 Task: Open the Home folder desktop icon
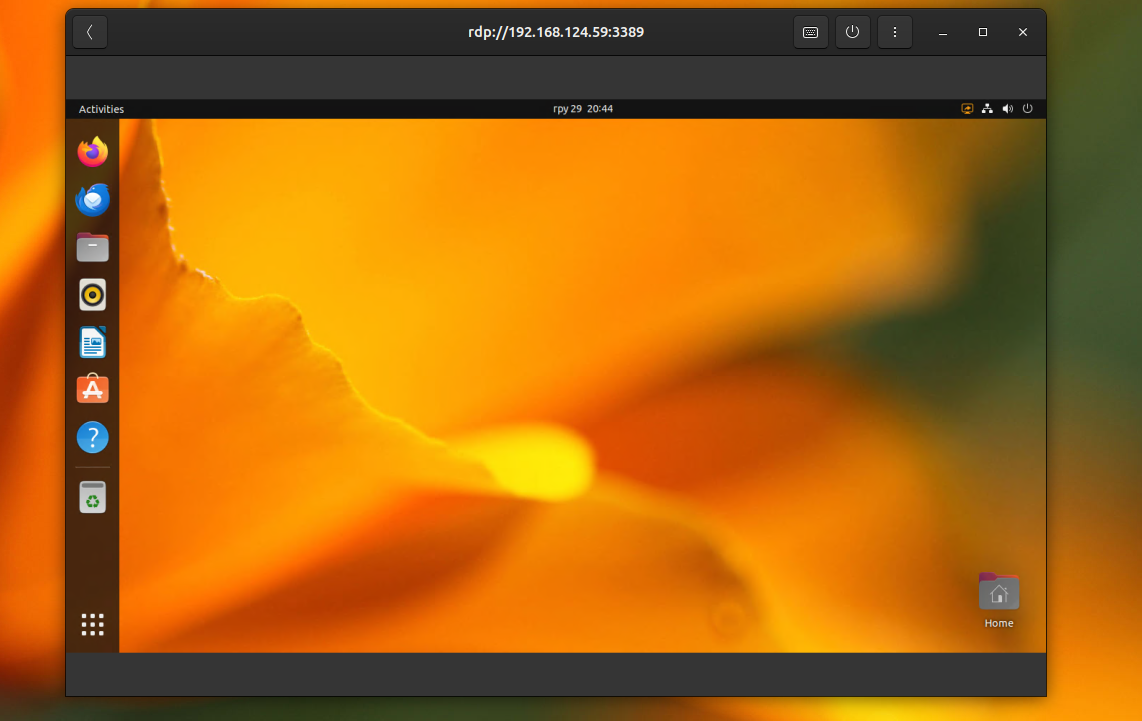[x=999, y=601]
